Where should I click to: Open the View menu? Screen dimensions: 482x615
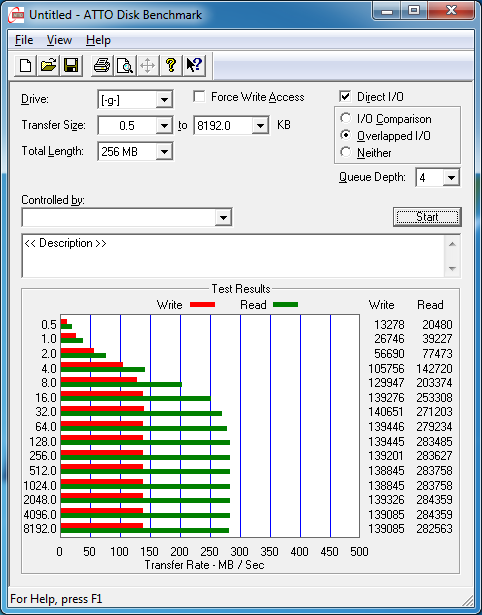tap(59, 40)
